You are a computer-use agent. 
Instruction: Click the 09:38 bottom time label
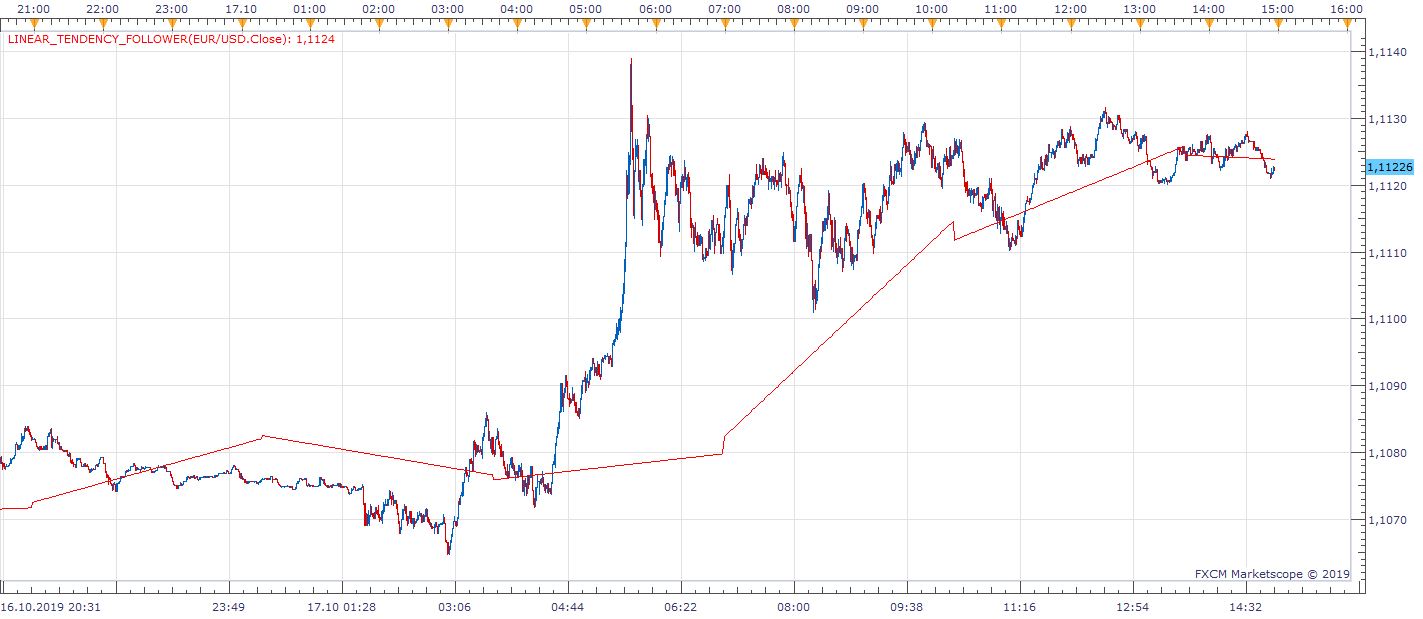(x=906, y=606)
